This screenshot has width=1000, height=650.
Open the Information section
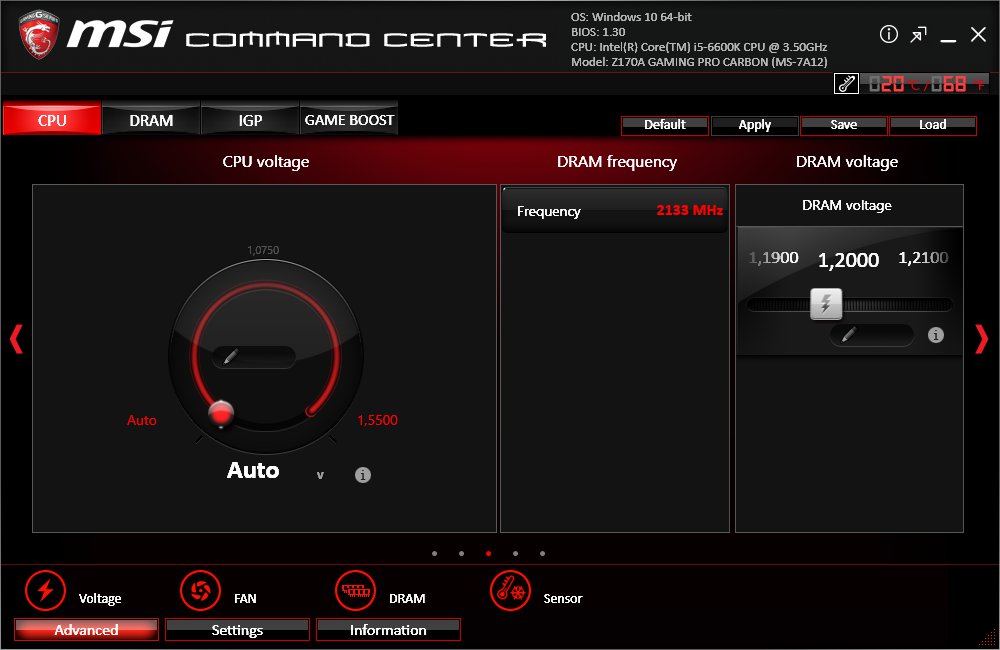tap(388, 630)
